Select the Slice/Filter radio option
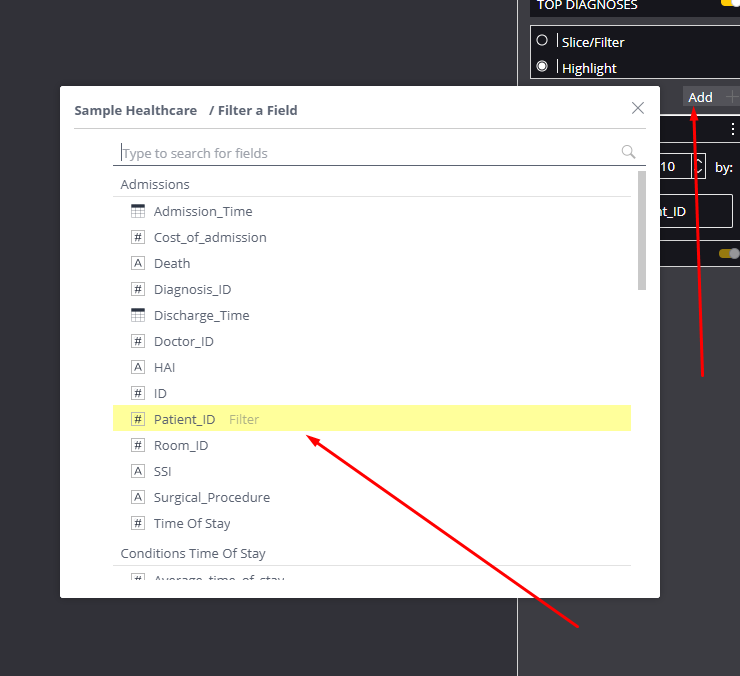This screenshot has height=676, width=740. 542,41
